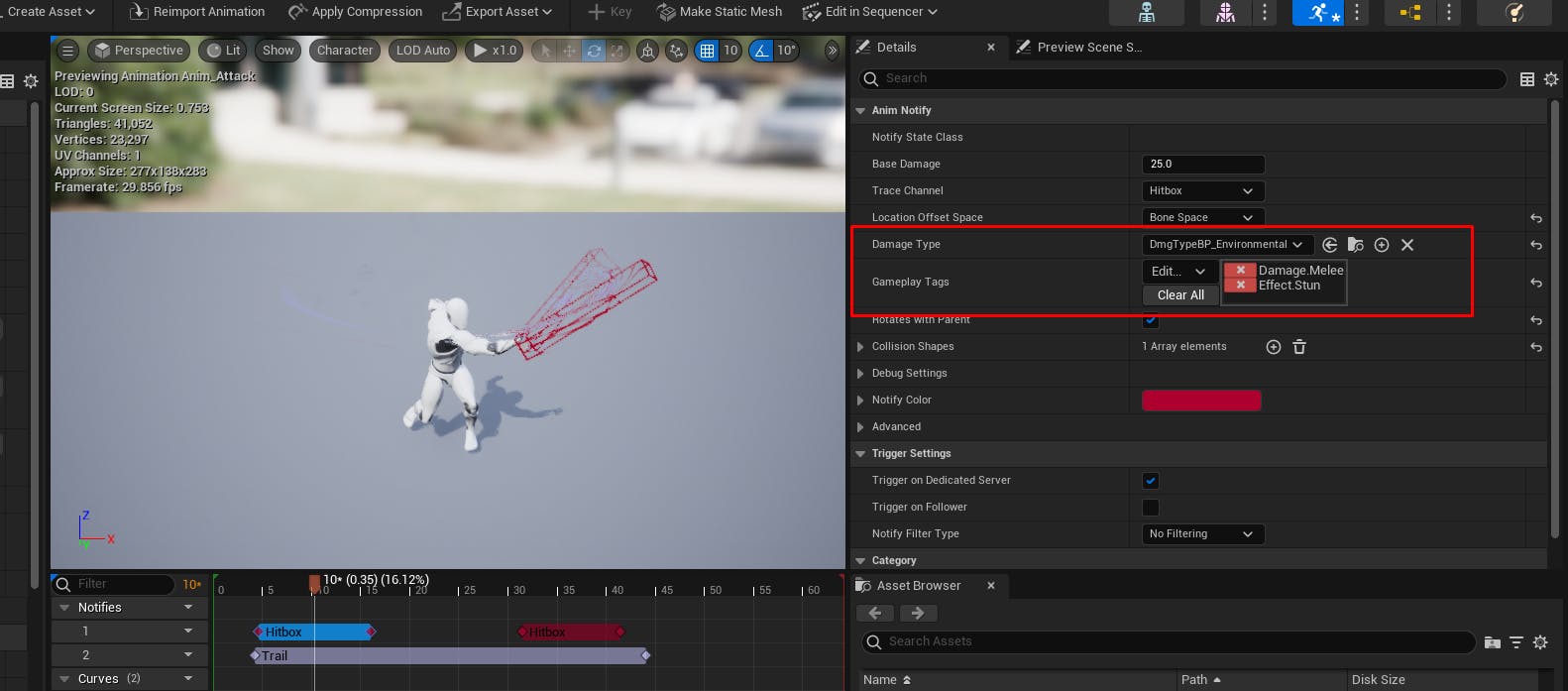Open the Notify Filter Type dropdown
The width and height of the screenshot is (1568, 691).
coord(1203,534)
